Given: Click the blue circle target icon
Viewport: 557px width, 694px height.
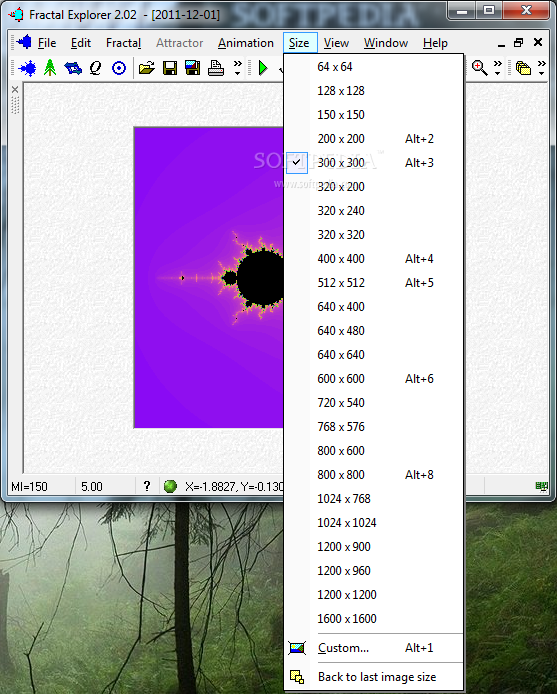Looking at the screenshot, I should (119, 68).
